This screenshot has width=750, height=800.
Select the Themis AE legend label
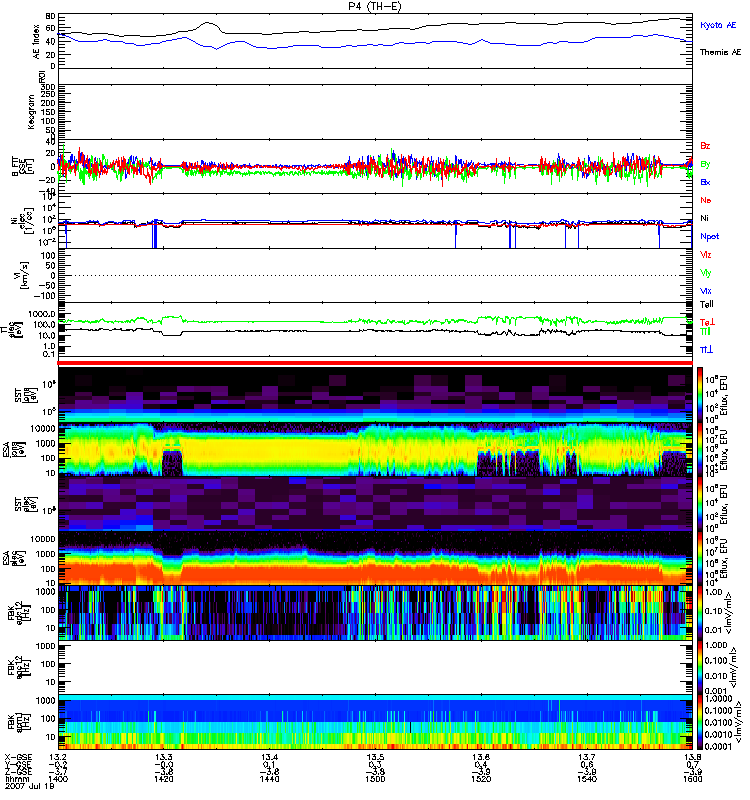pyautogui.click(x=720, y=52)
